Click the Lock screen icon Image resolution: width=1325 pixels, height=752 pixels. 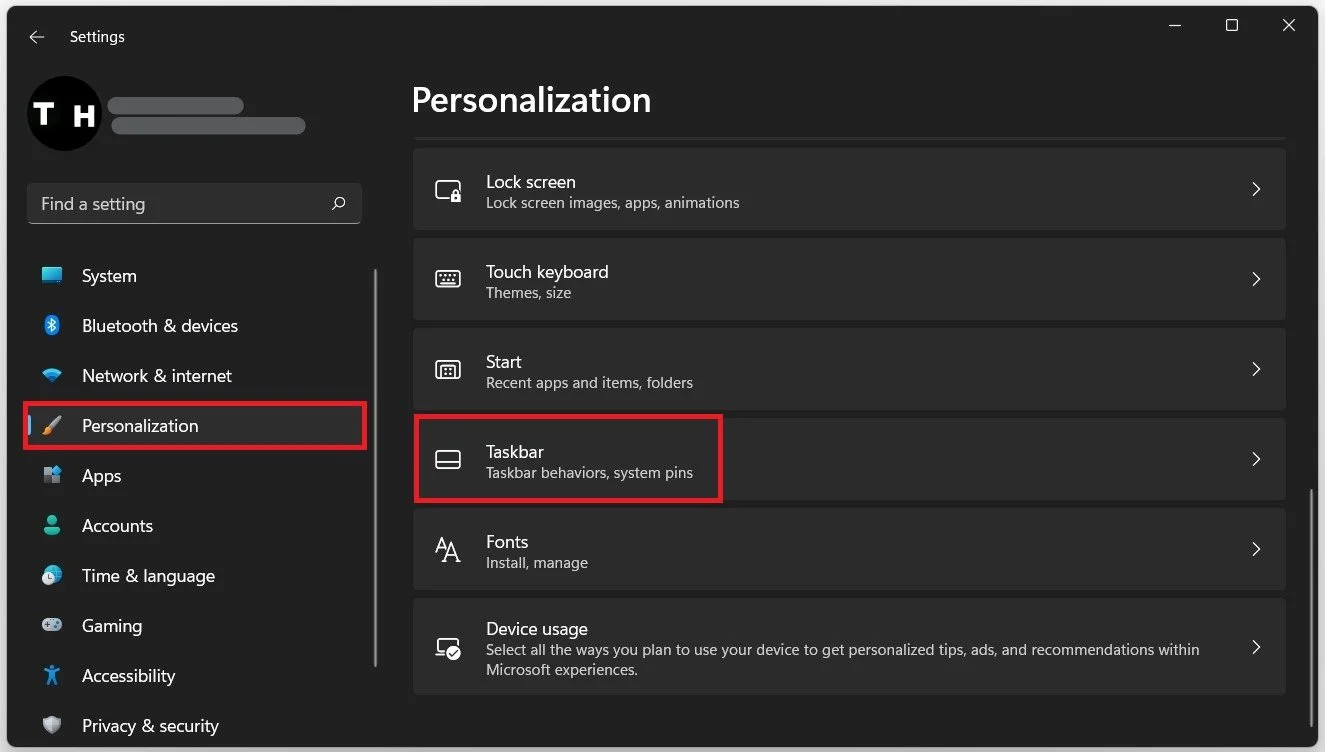(x=448, y=190)
